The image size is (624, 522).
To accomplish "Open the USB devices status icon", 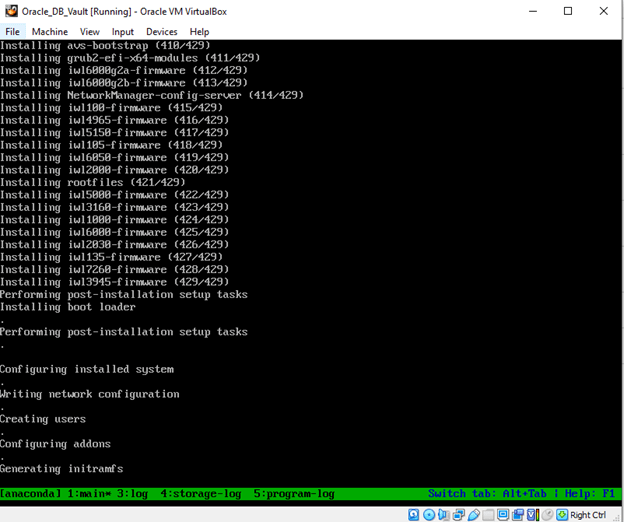I will 474,515.
